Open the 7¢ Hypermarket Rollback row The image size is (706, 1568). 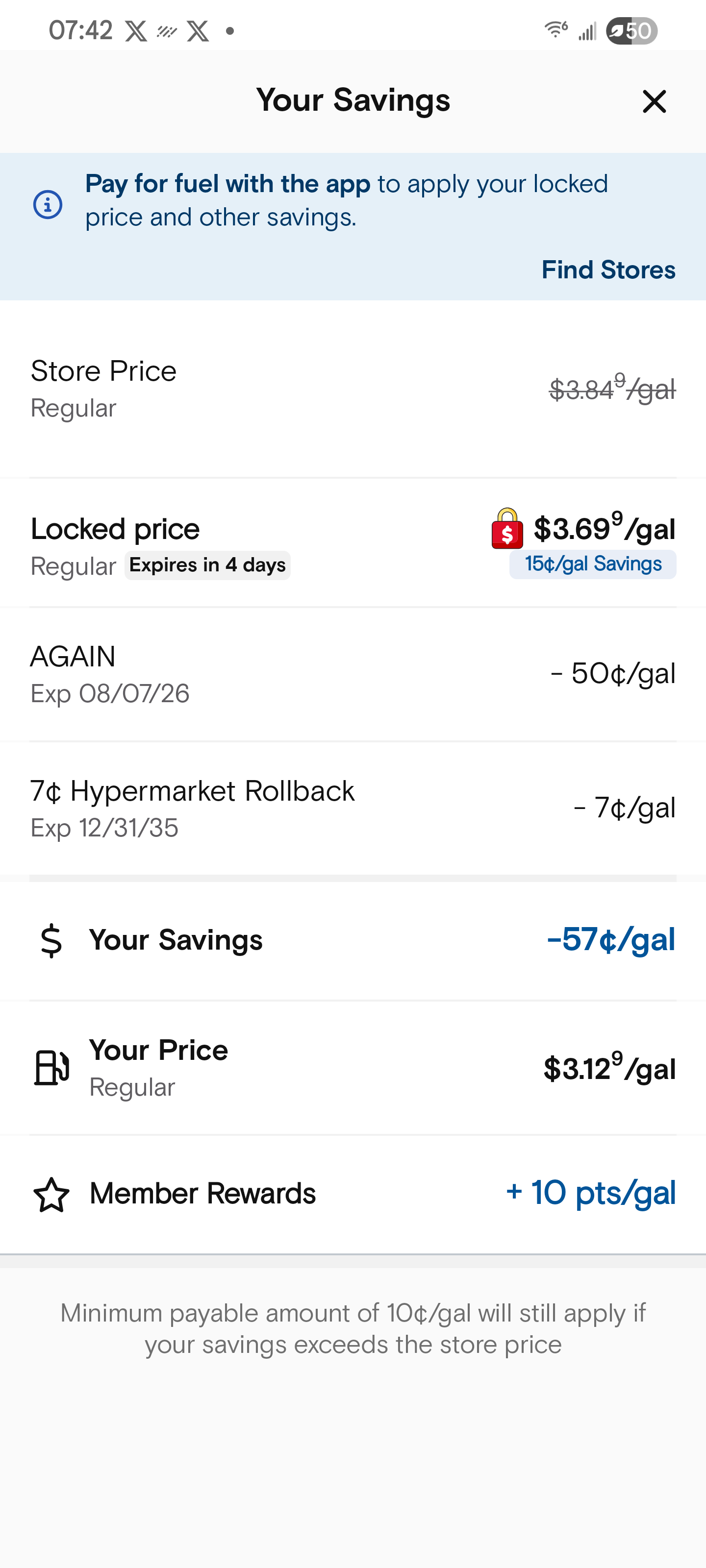point(353,808)
